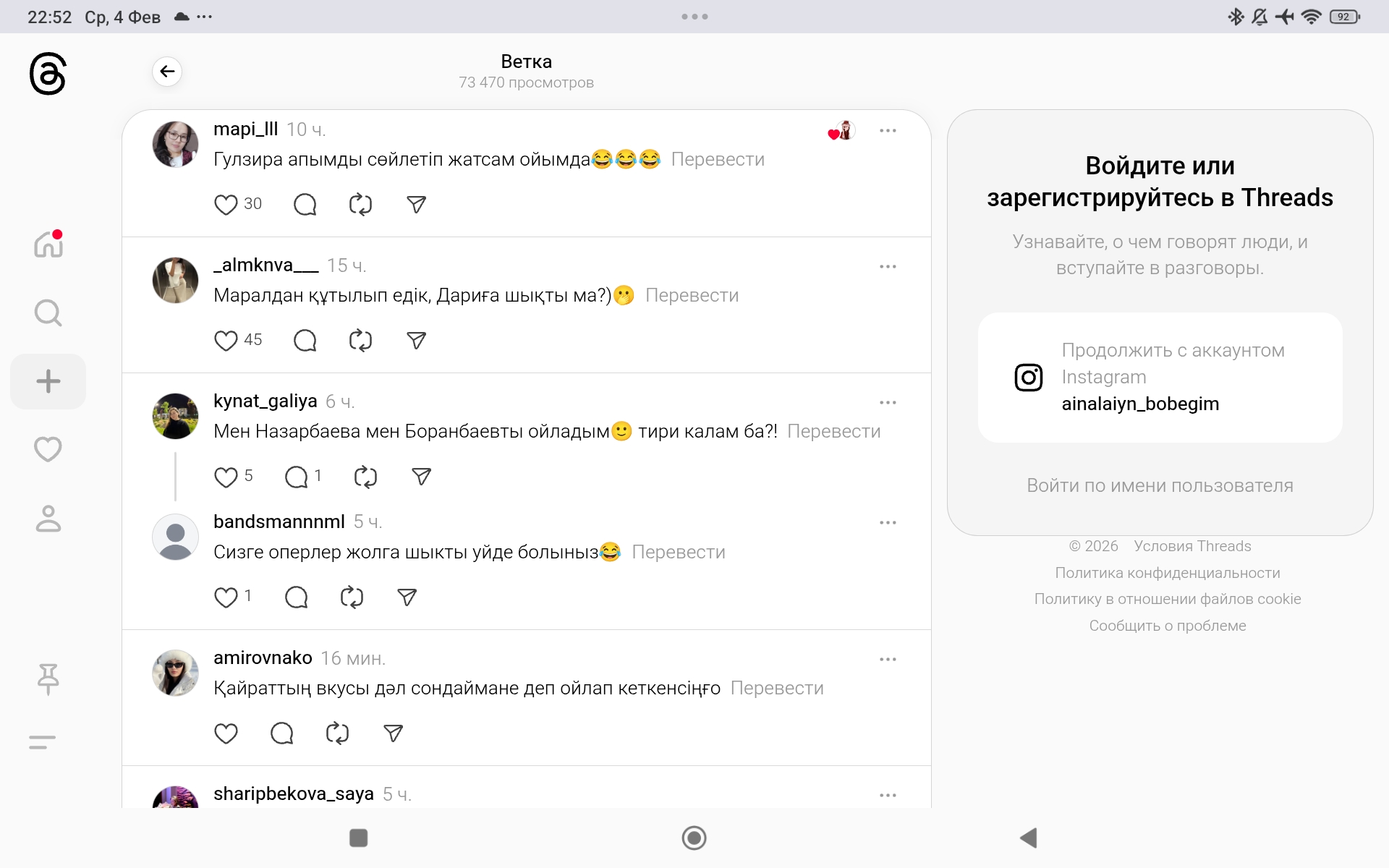Open the Home feed icon

(48, 244)
